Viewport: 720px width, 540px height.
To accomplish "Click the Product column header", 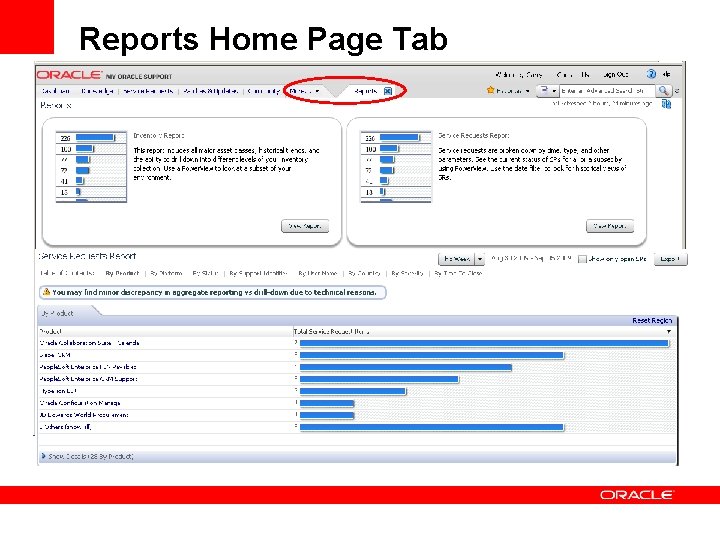I will coord(51,331).
